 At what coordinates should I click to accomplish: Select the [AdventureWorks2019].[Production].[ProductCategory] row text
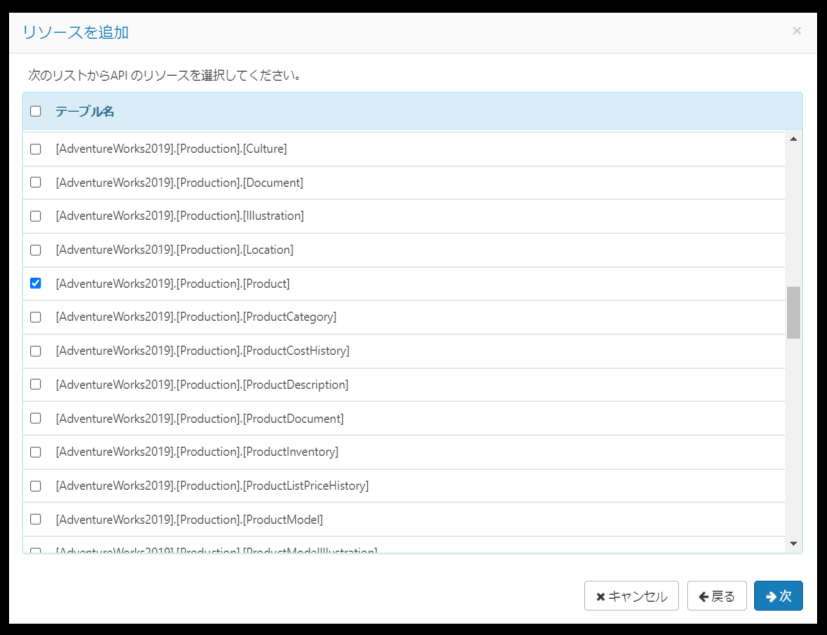[196, 317]
